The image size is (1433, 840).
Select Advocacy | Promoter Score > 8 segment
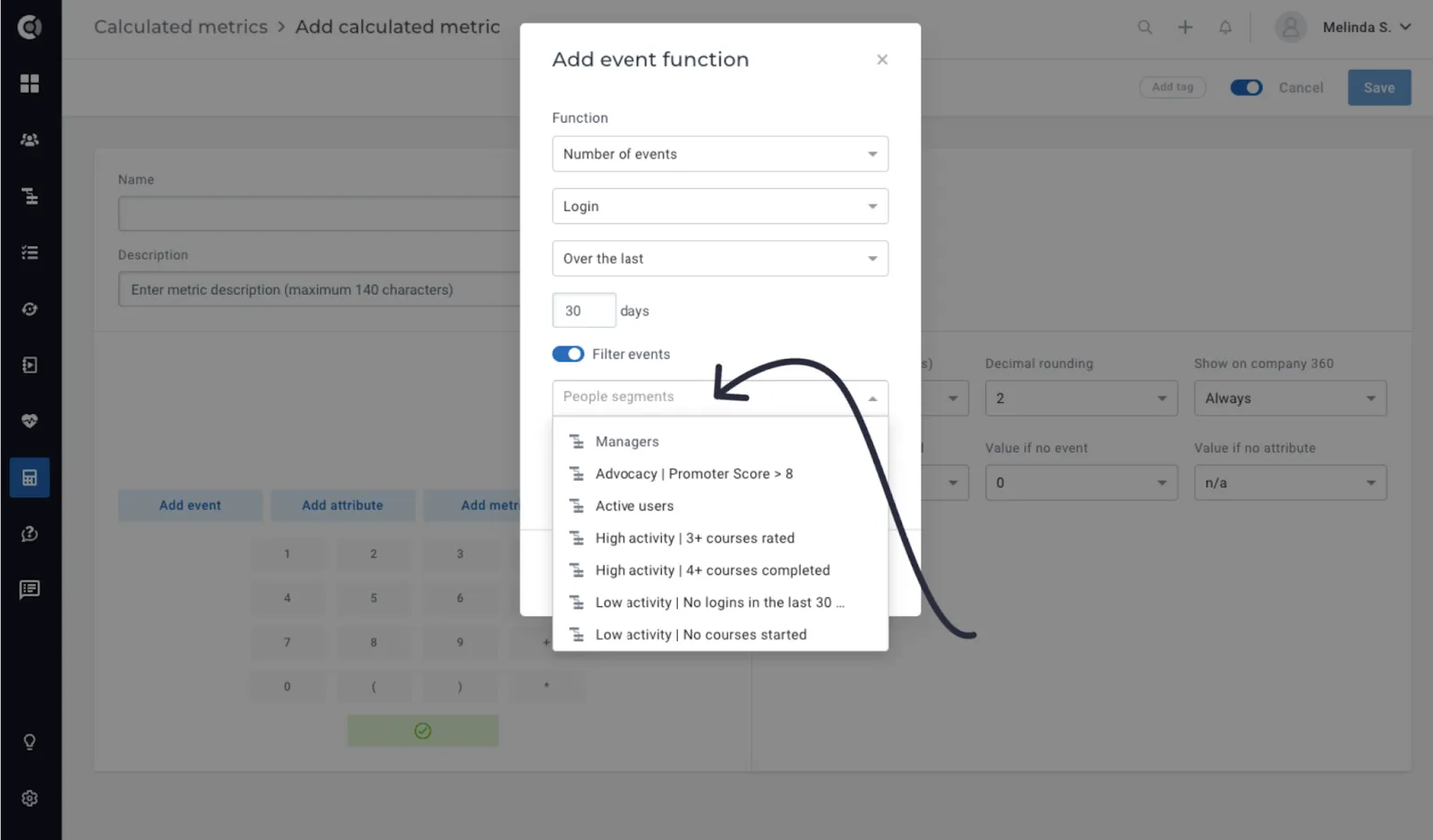click(720, 474)
